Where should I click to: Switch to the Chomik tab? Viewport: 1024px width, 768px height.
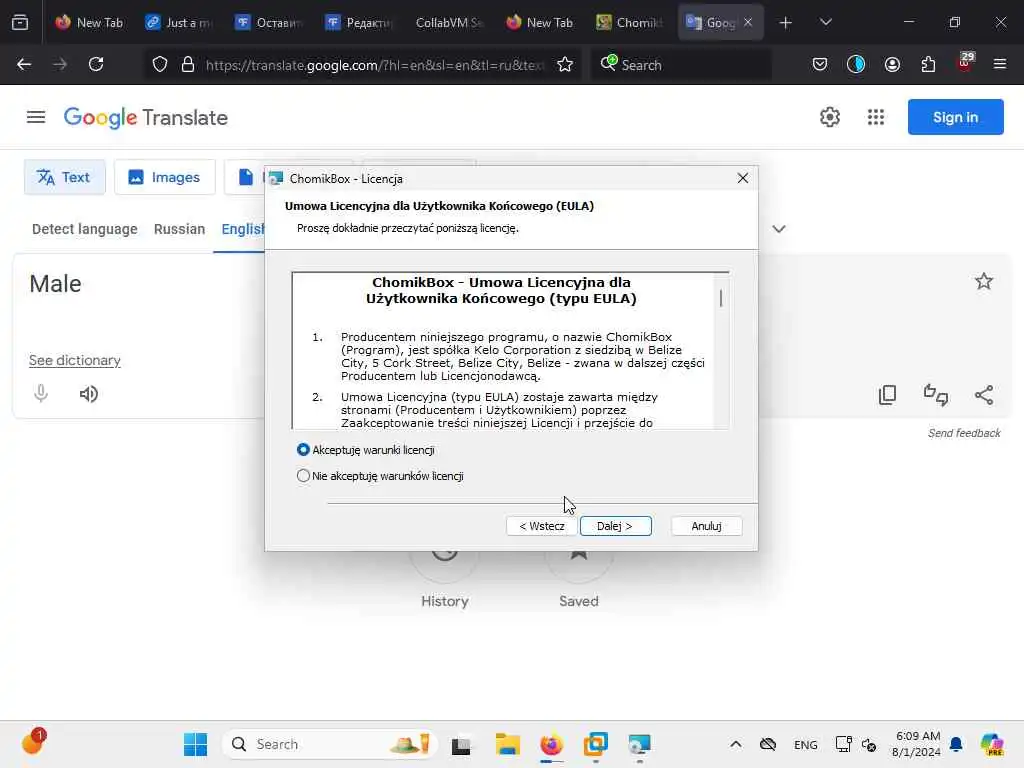pyautogui.click(x=630, y=23)
